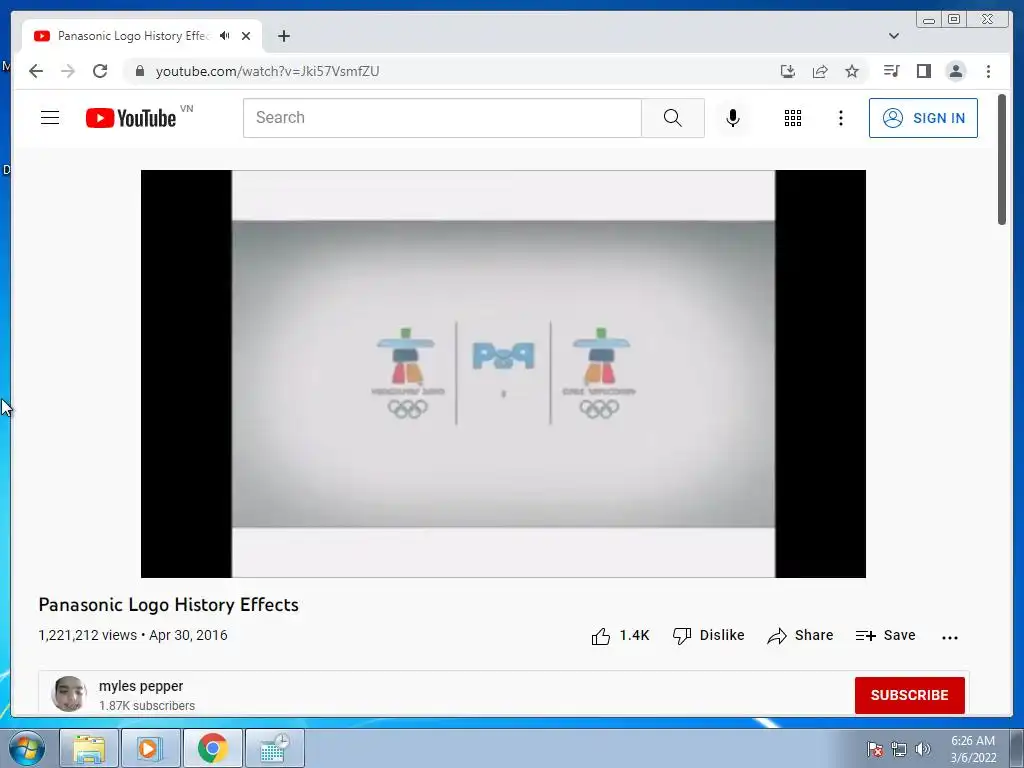Open more actions ellipsis below video

pos(950,637)
